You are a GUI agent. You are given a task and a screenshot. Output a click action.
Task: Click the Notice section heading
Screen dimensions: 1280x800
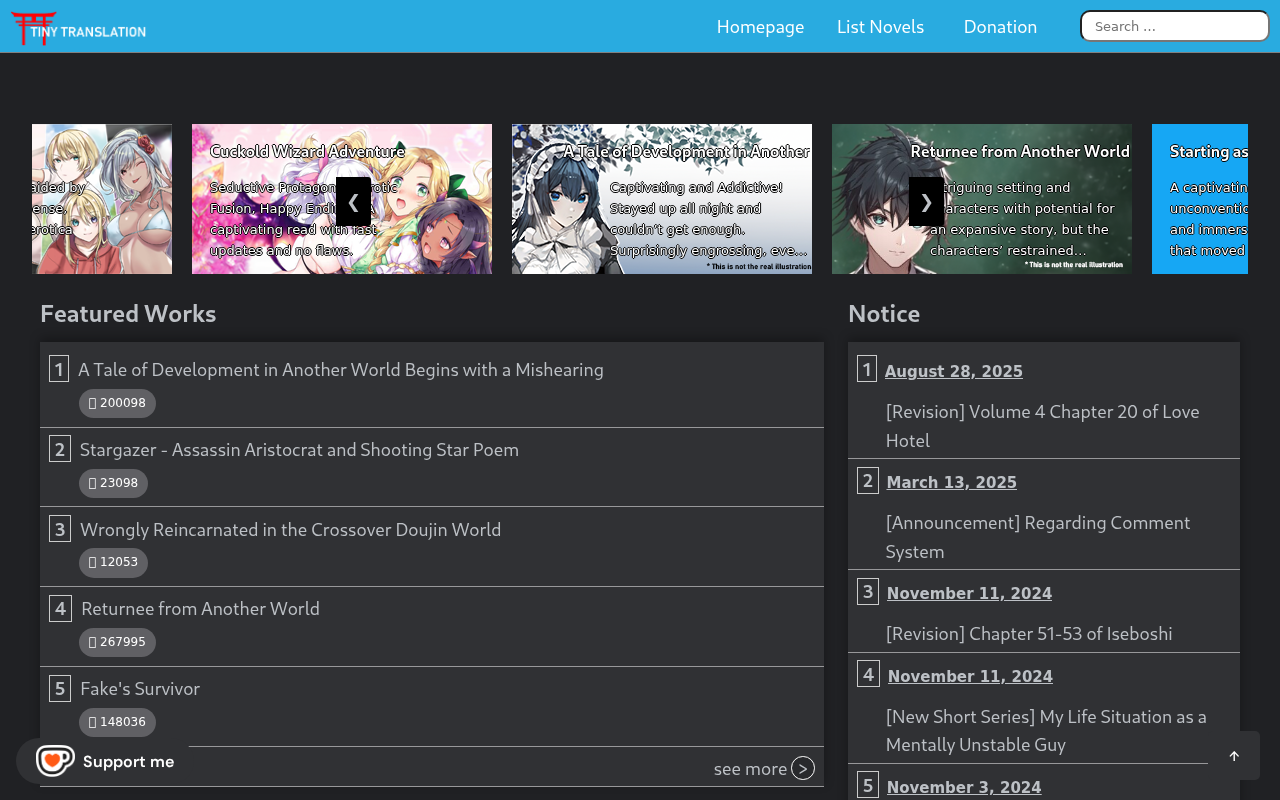[x=884, y=314]
